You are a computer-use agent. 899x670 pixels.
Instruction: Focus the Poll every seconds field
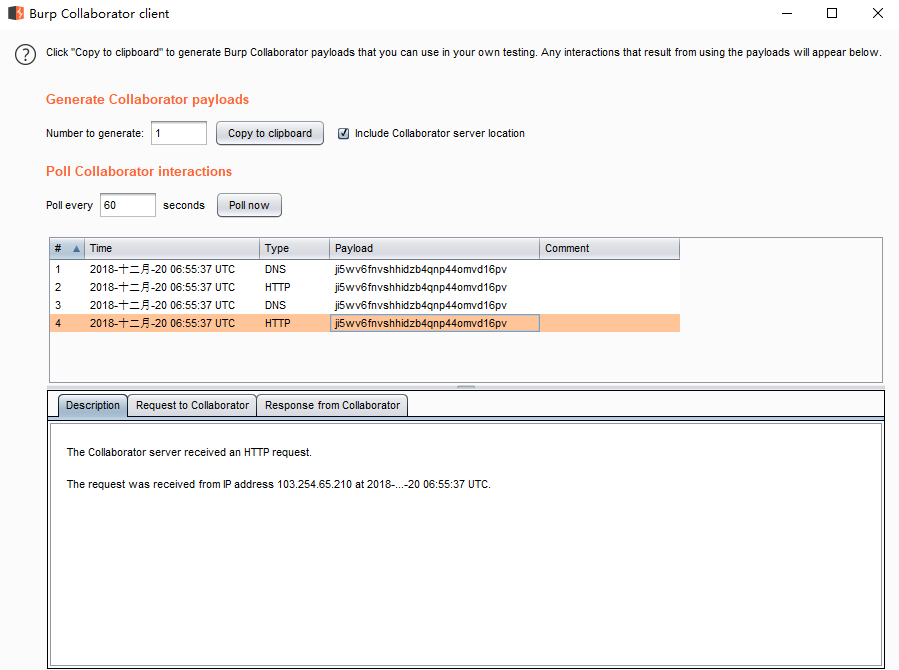coord(128,205)
